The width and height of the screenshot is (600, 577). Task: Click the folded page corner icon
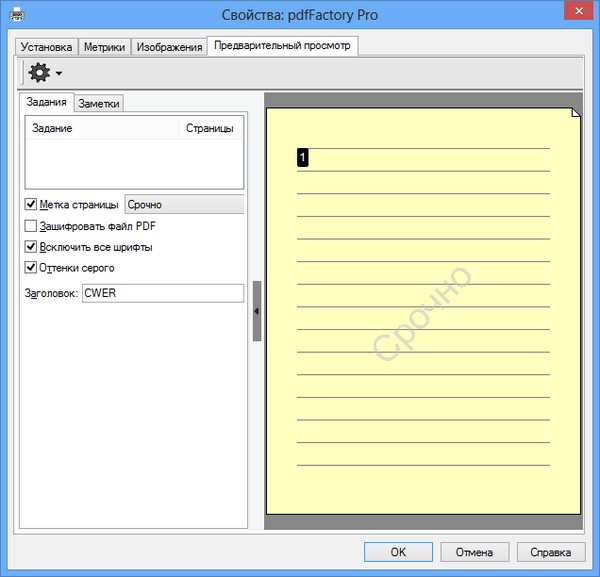tap(576, 112)
